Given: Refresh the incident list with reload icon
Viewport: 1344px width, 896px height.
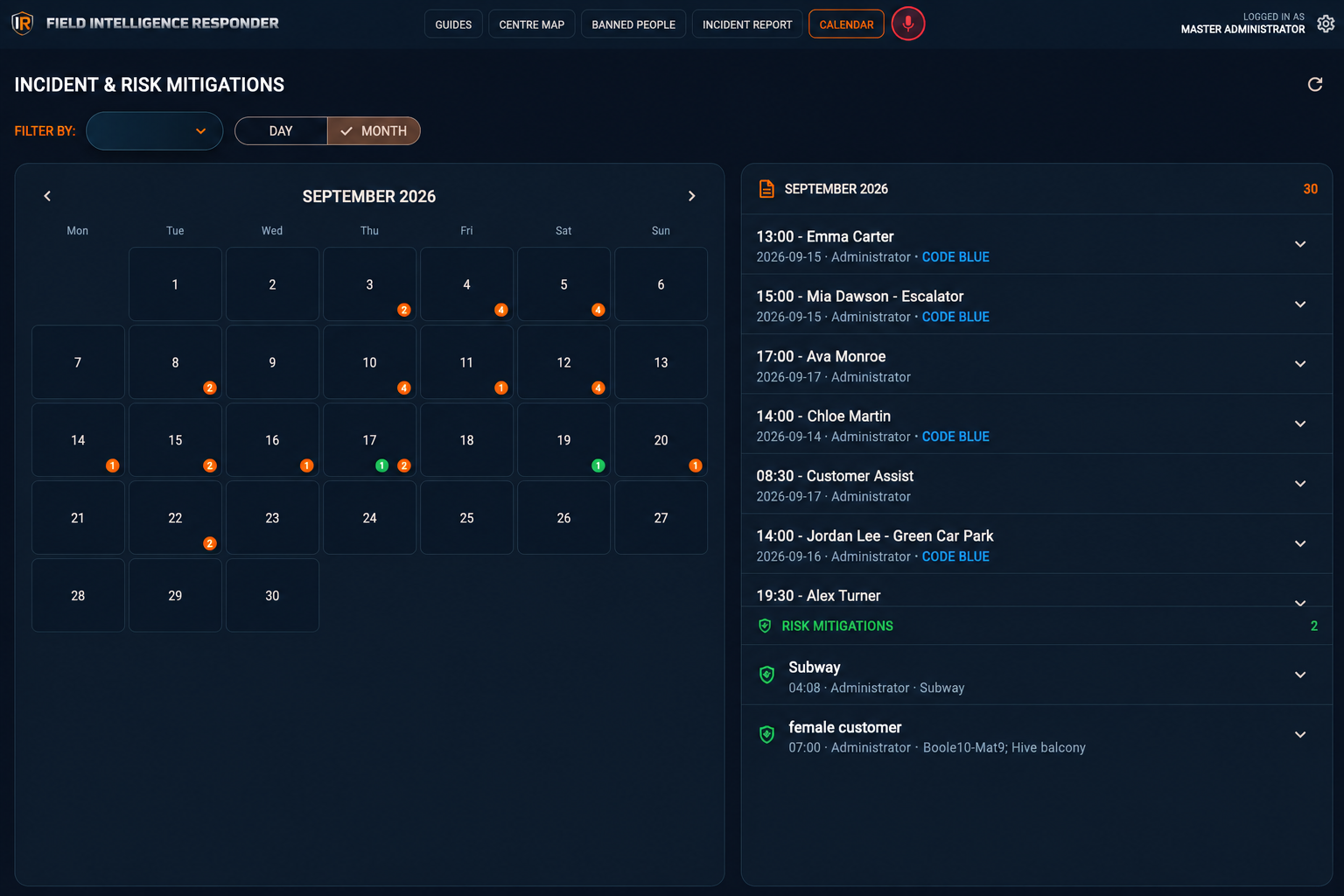Looking at the screenshot, I should [1314, 84].
